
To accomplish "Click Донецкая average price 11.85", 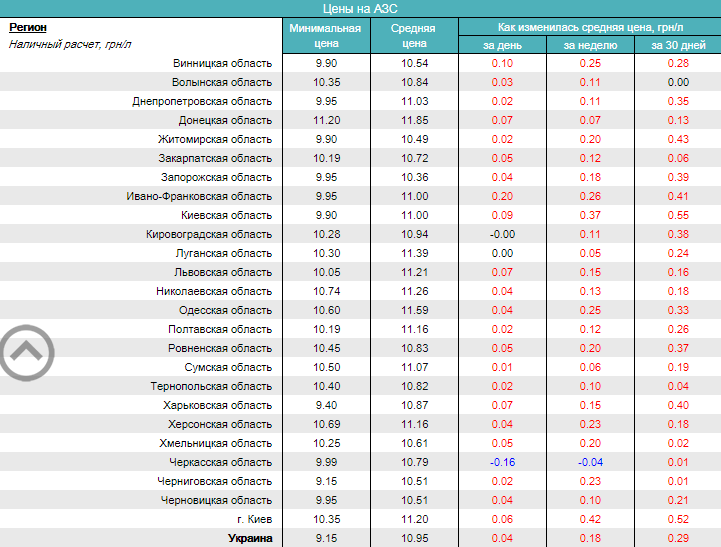I will coord(413,120).
